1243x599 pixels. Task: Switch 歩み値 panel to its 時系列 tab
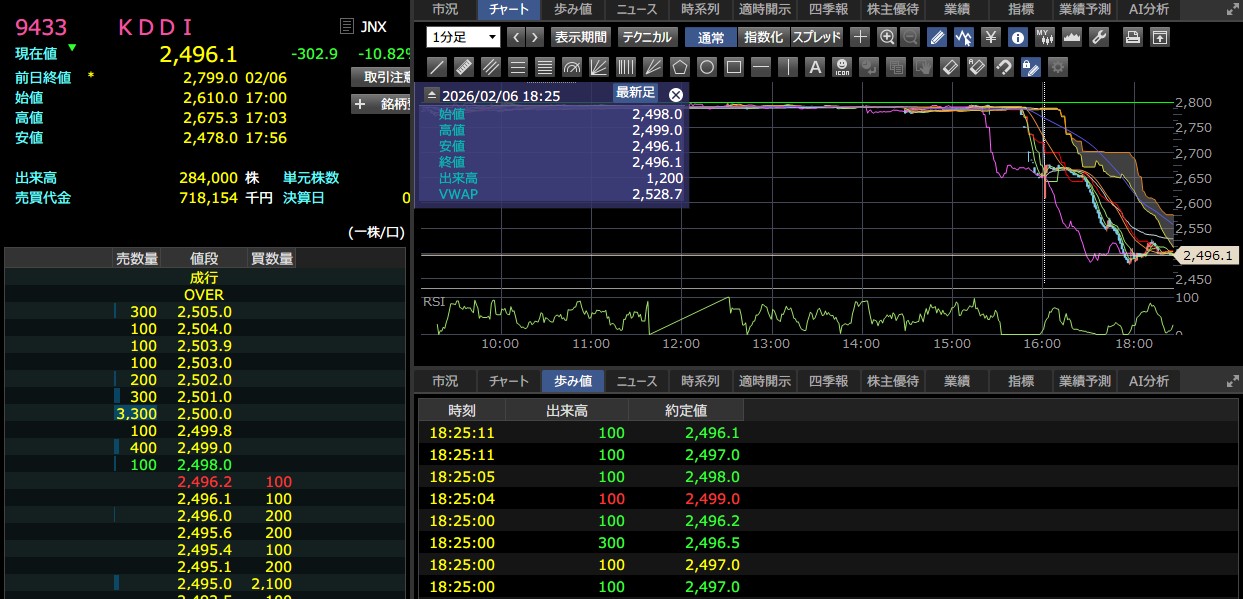[700, 381]
